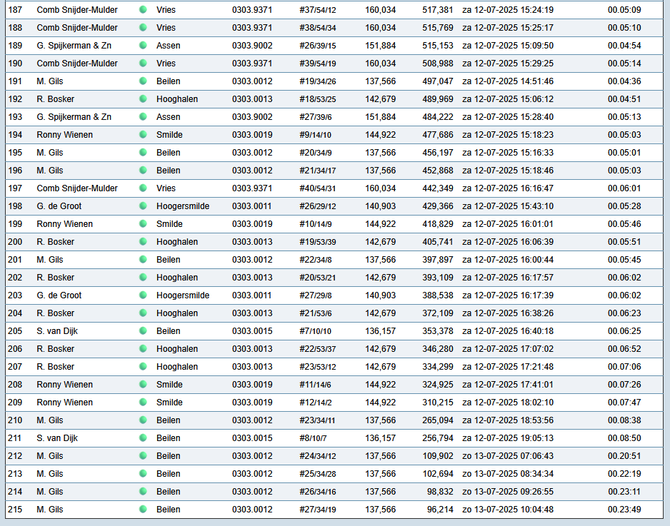Viewport: 670px width, 526px height.
Task: Click the green status dot in row 206
Action: tap(143, 349)
